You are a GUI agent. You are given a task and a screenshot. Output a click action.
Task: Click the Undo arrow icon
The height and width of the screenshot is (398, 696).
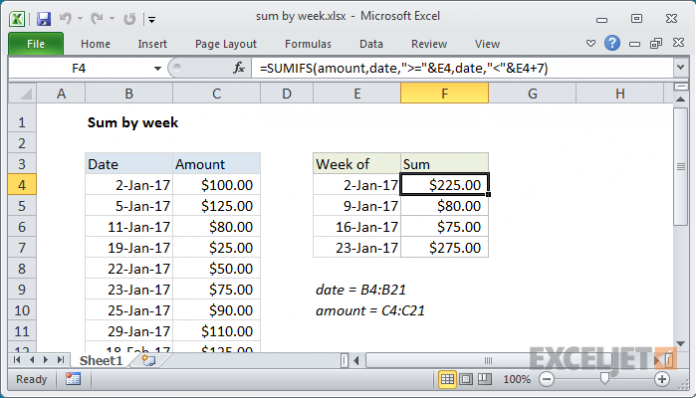65,18
